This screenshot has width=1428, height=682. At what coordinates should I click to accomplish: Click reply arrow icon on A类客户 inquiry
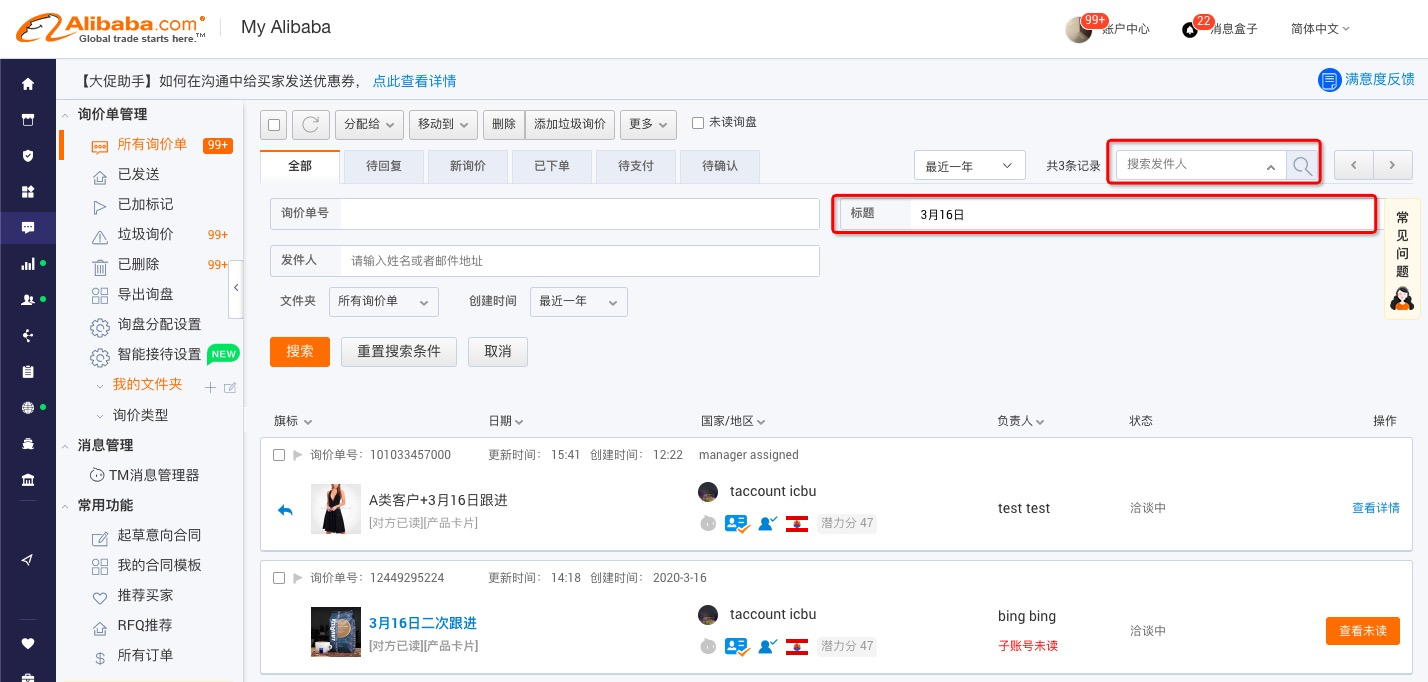tap(285, 510)
